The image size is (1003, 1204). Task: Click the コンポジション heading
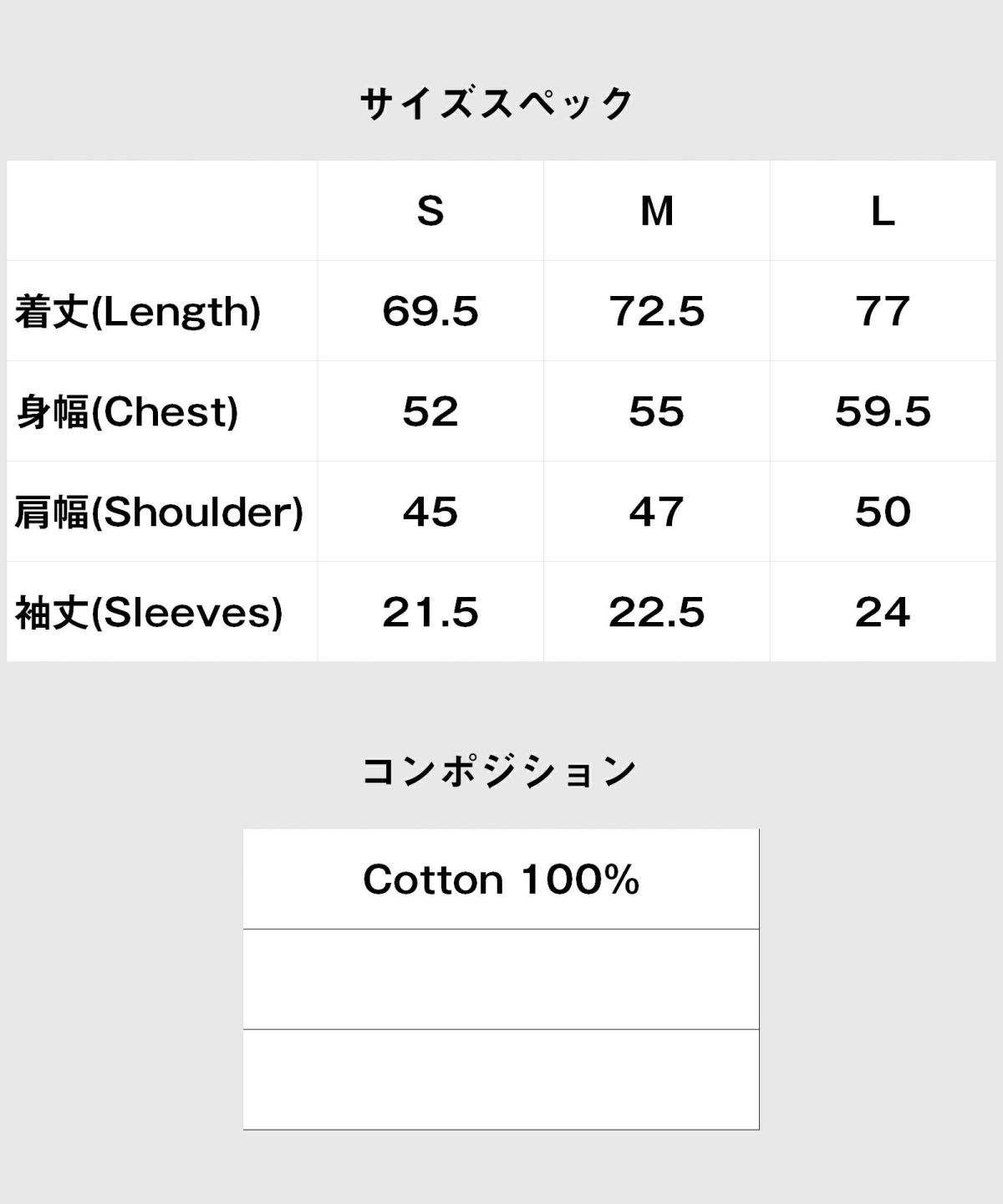[500, 771]
